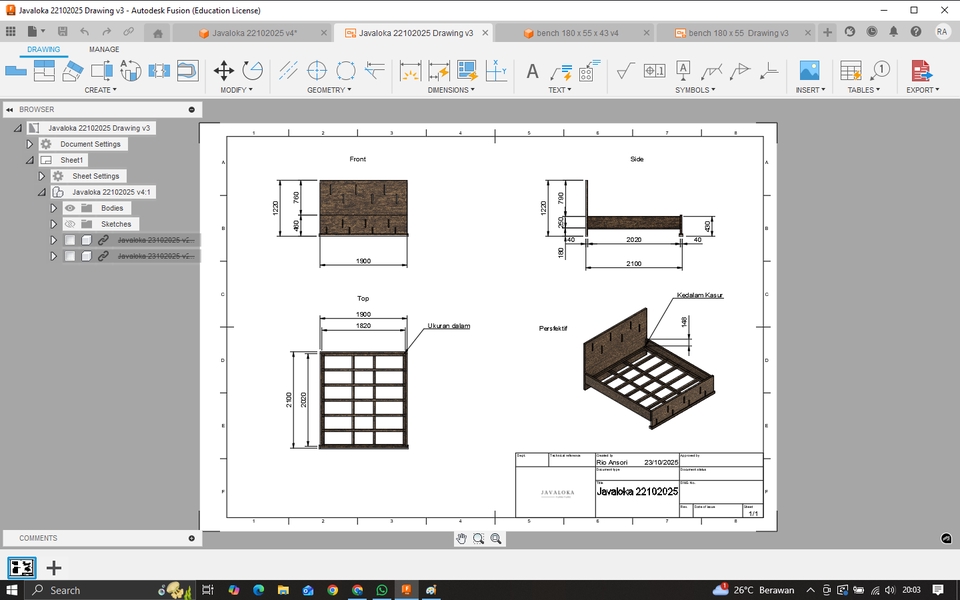Select the Ordinate Dimension tool
960x600 pixels.
pyautogui.click(x=496, y=71)
